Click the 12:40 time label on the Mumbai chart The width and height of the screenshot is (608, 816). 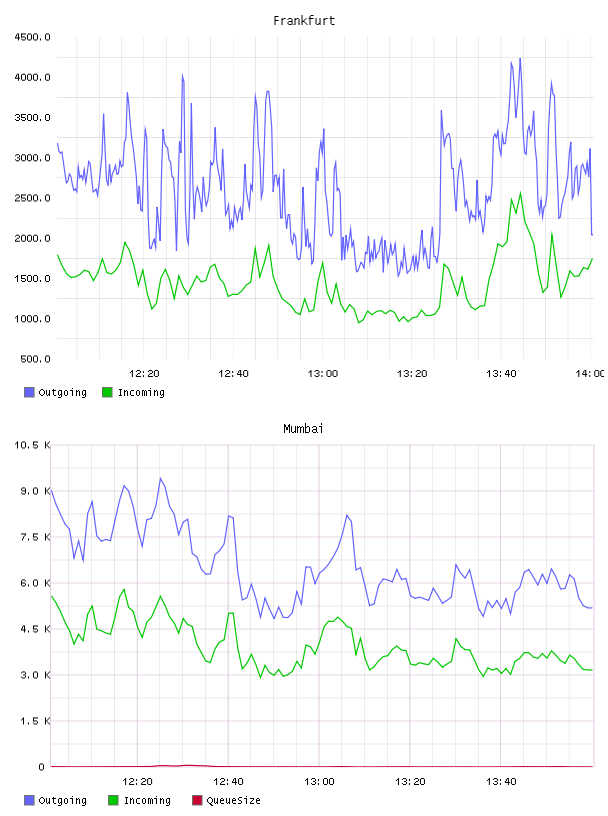click(228, 782)
